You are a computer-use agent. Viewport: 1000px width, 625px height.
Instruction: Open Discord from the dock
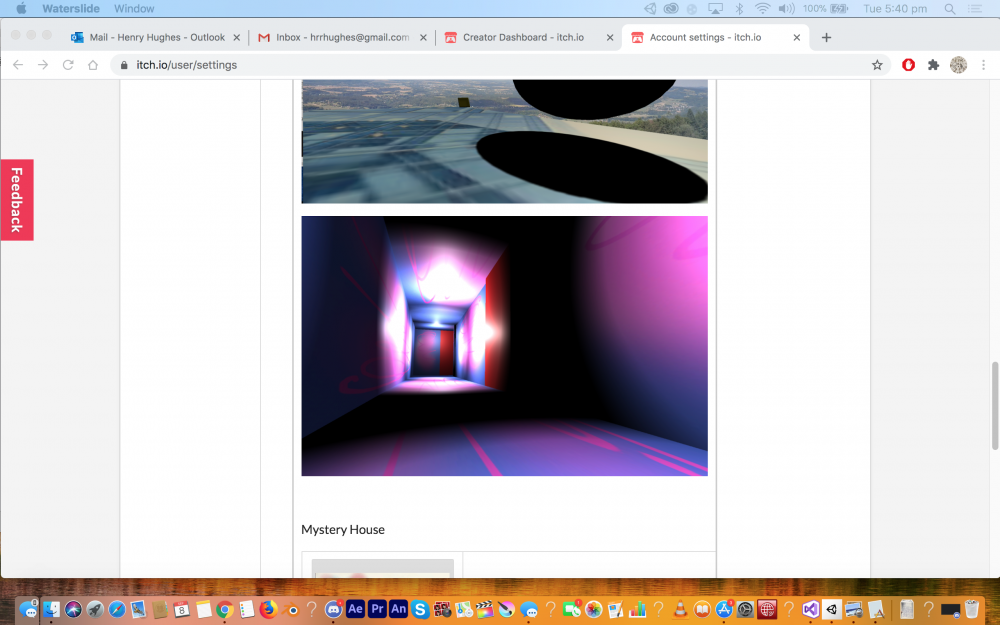pos(334,609)
